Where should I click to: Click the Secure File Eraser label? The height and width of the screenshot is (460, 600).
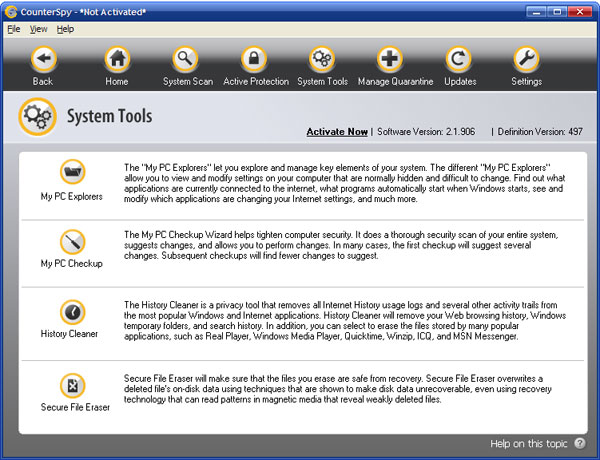(x=75, y=407)
